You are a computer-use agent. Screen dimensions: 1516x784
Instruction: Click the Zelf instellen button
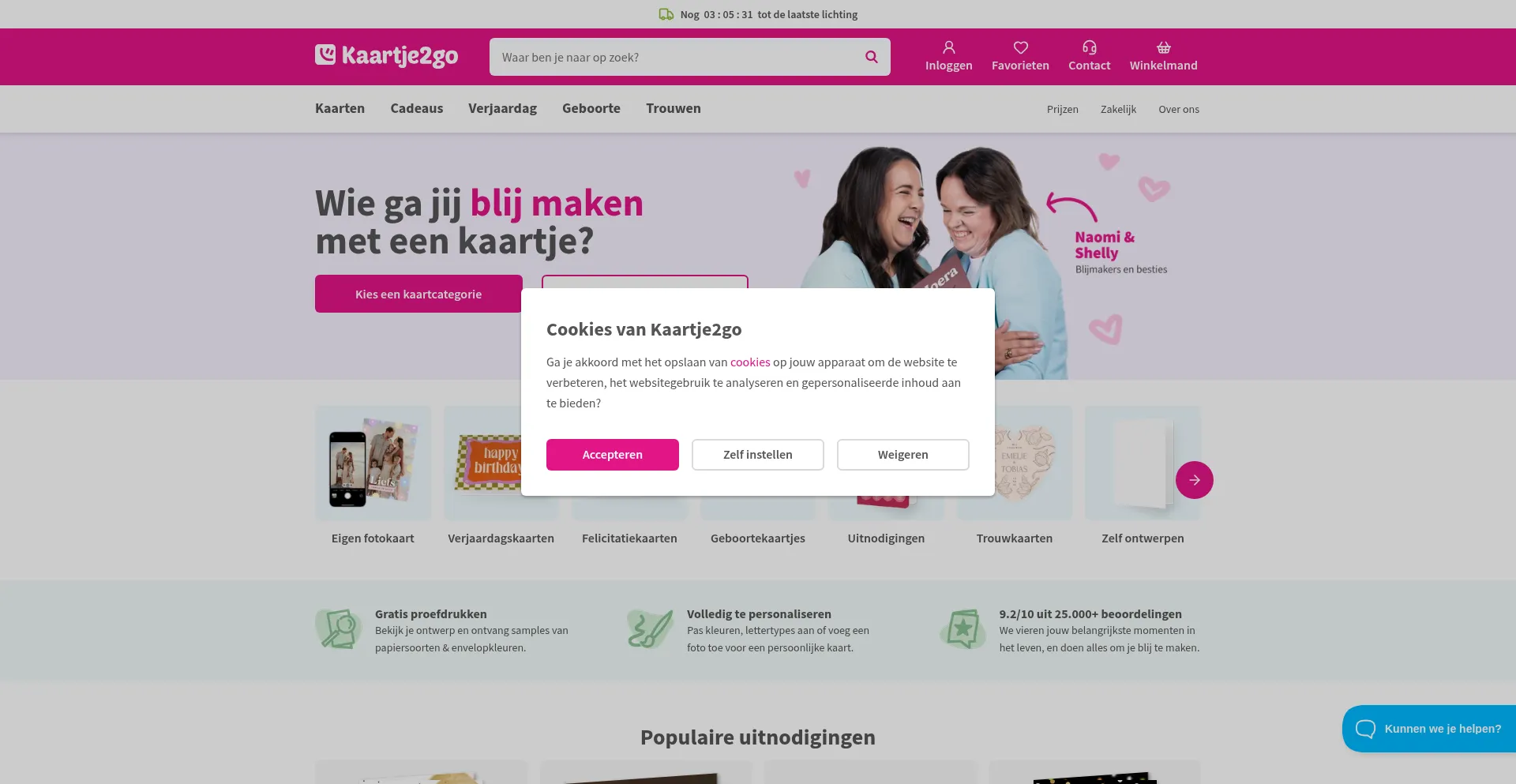pyautogui.click(x=757, y=455)
